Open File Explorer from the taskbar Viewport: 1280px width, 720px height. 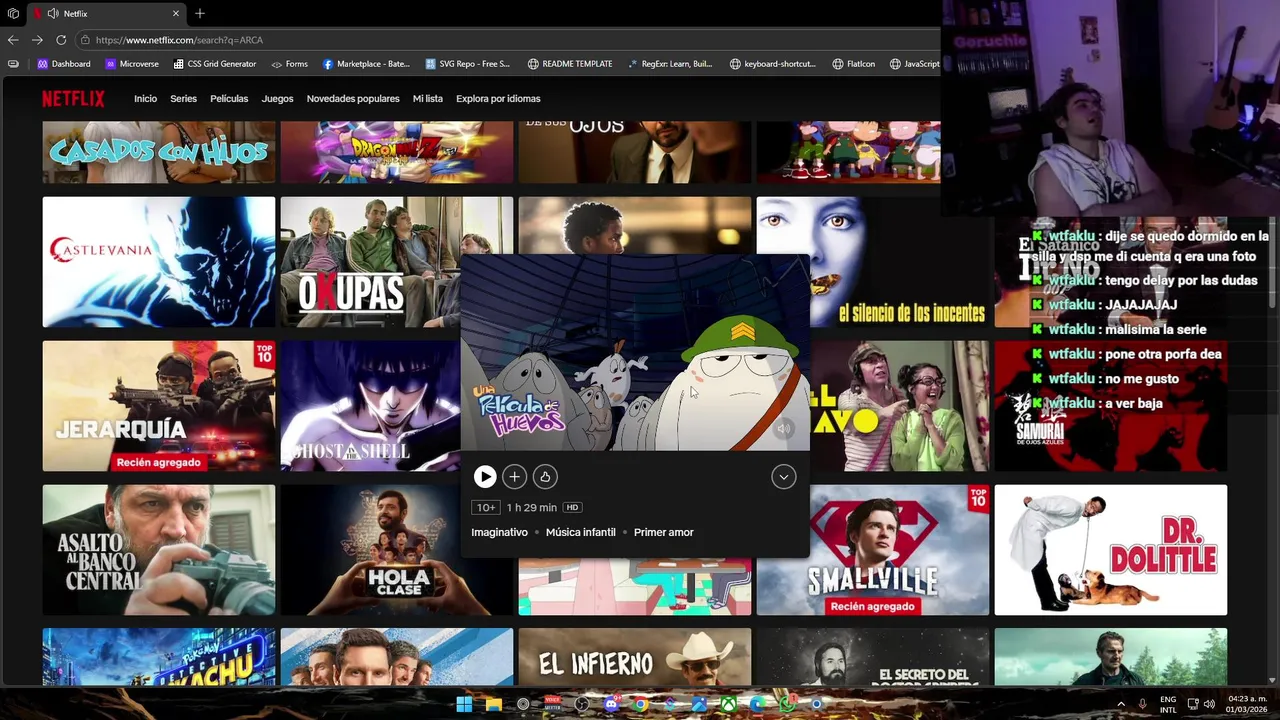[x=494, y=704]
